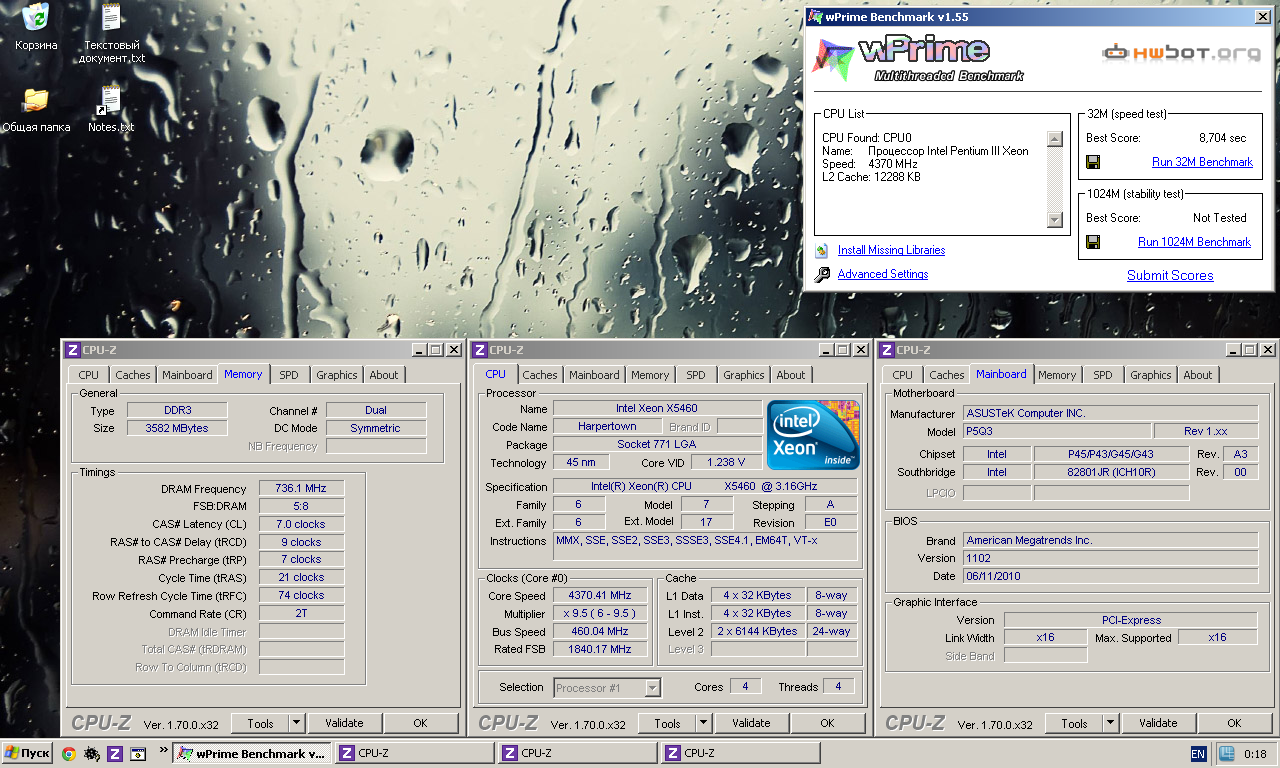The image size is (1280, 768).
Task: Launch CPU-Z from quick launch bar
Action: (115, 754)
